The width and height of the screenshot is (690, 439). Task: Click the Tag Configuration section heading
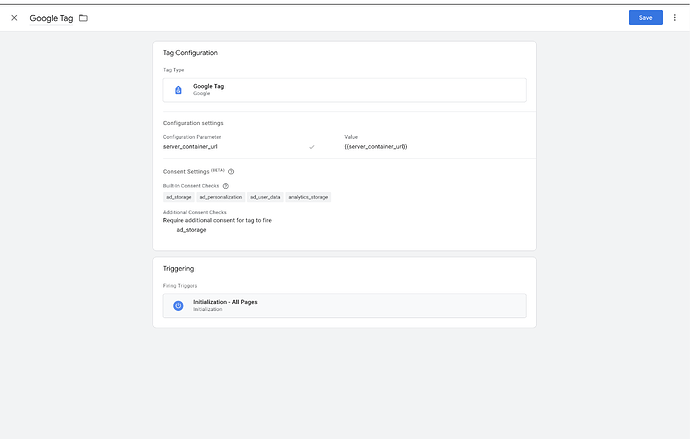pos(190,52)
